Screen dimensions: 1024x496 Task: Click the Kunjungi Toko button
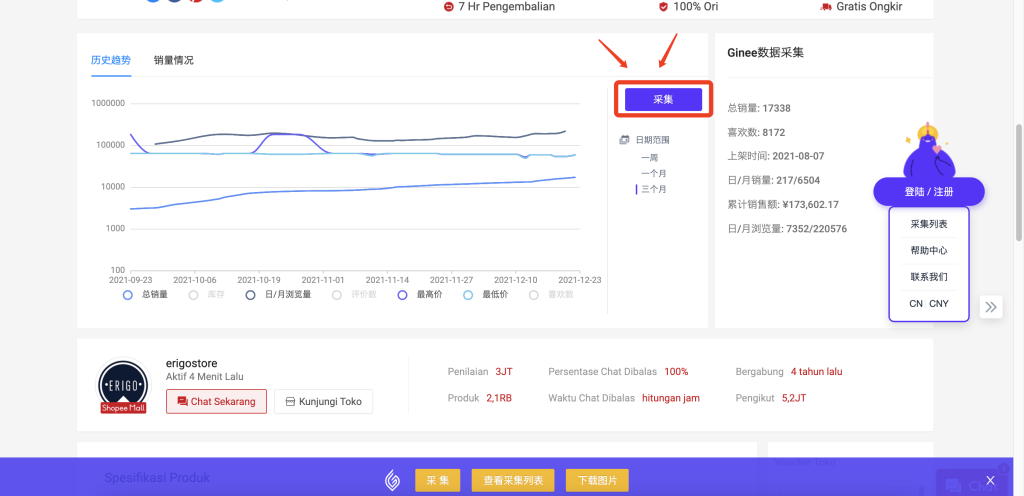click(x=323, y=401)
